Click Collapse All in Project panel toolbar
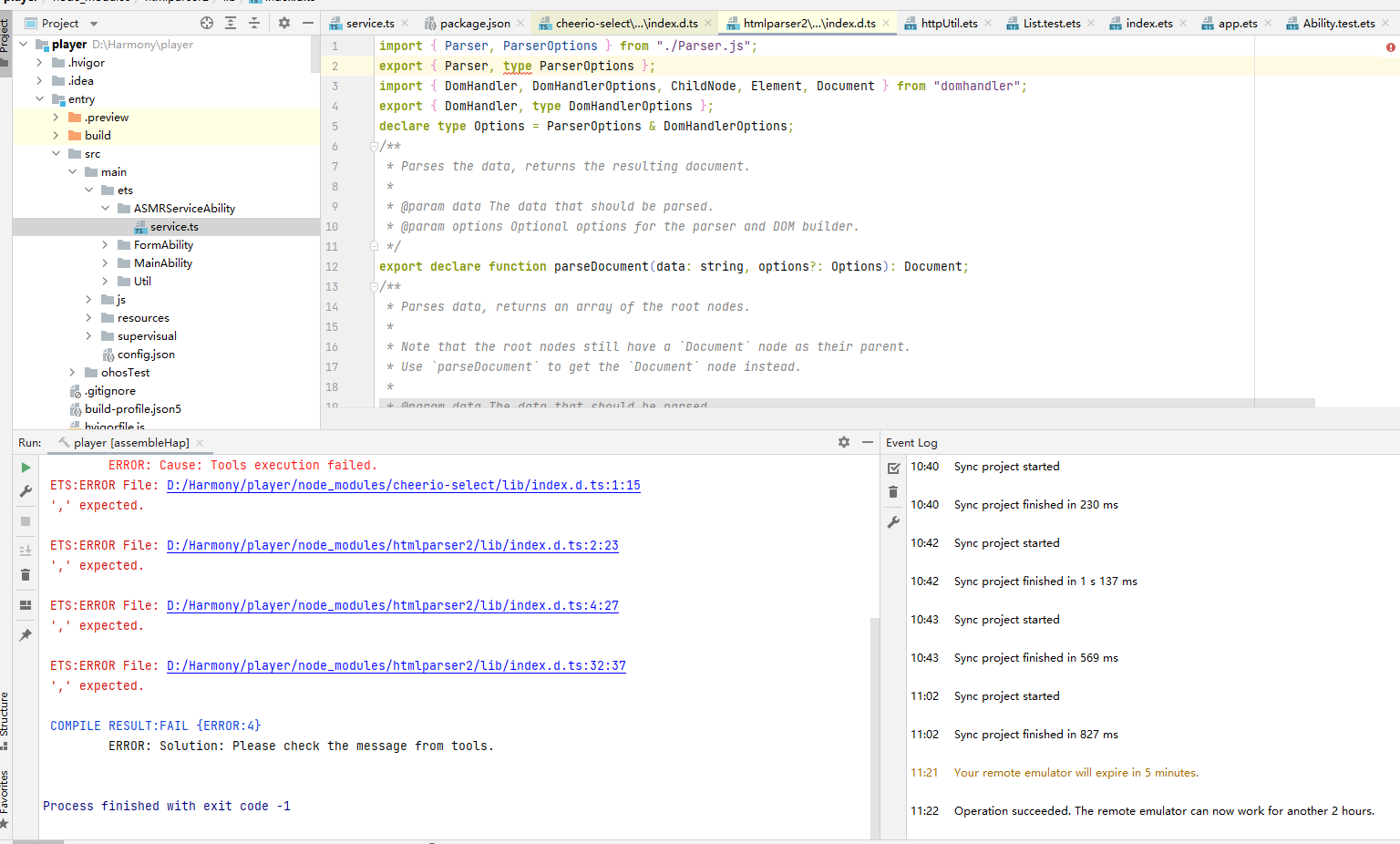 [x=254, y=23]
